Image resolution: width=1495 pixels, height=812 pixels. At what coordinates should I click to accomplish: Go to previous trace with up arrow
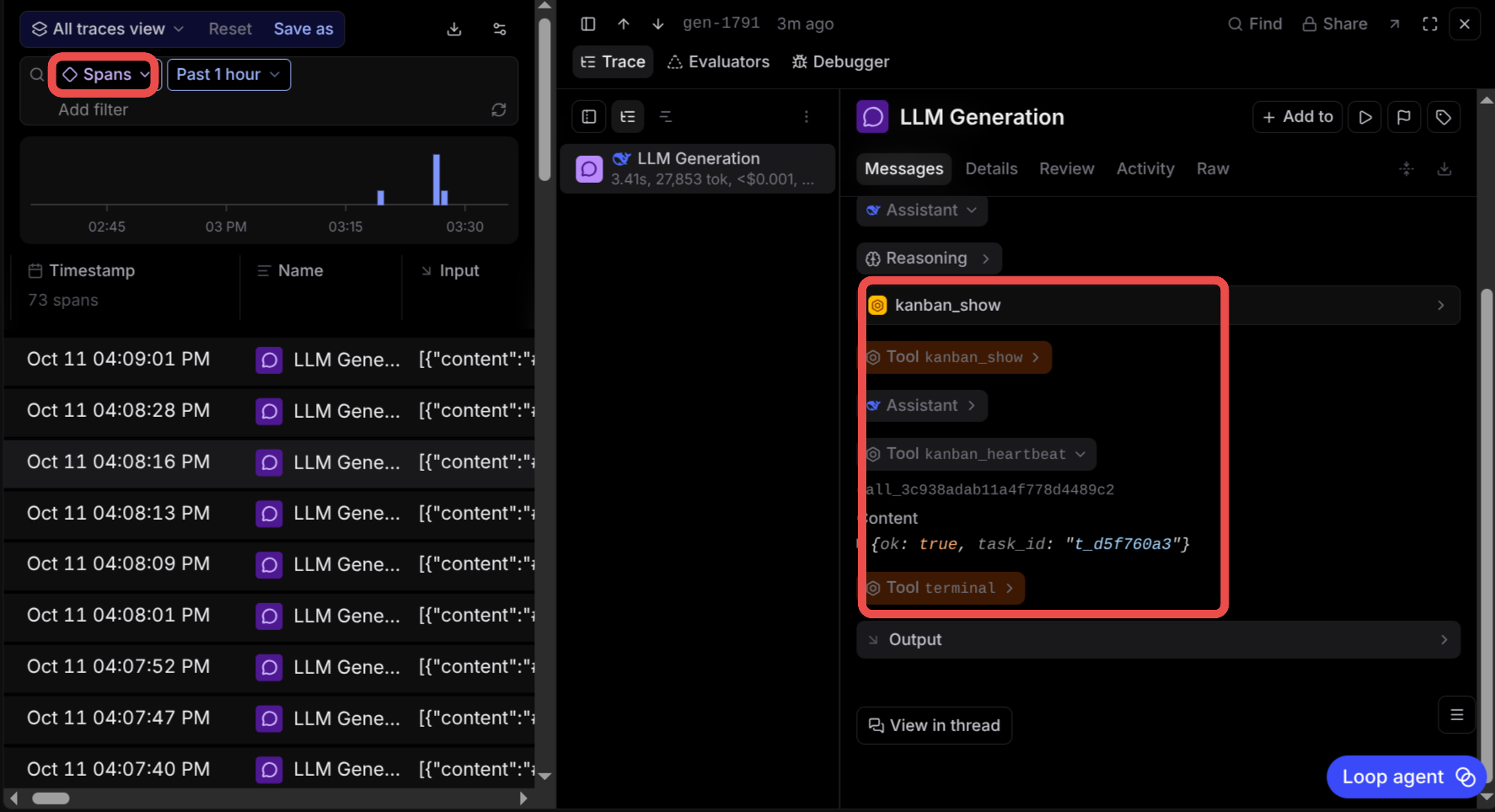tap(623, 24)
